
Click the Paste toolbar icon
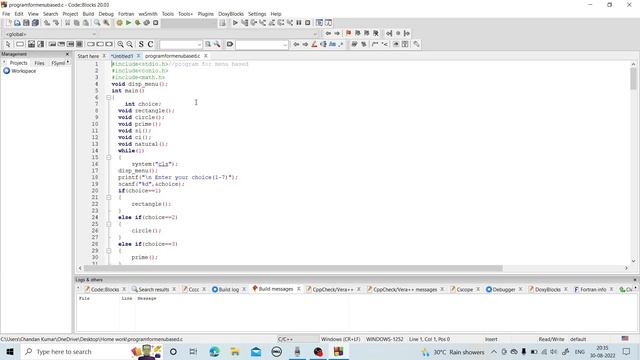85,23
